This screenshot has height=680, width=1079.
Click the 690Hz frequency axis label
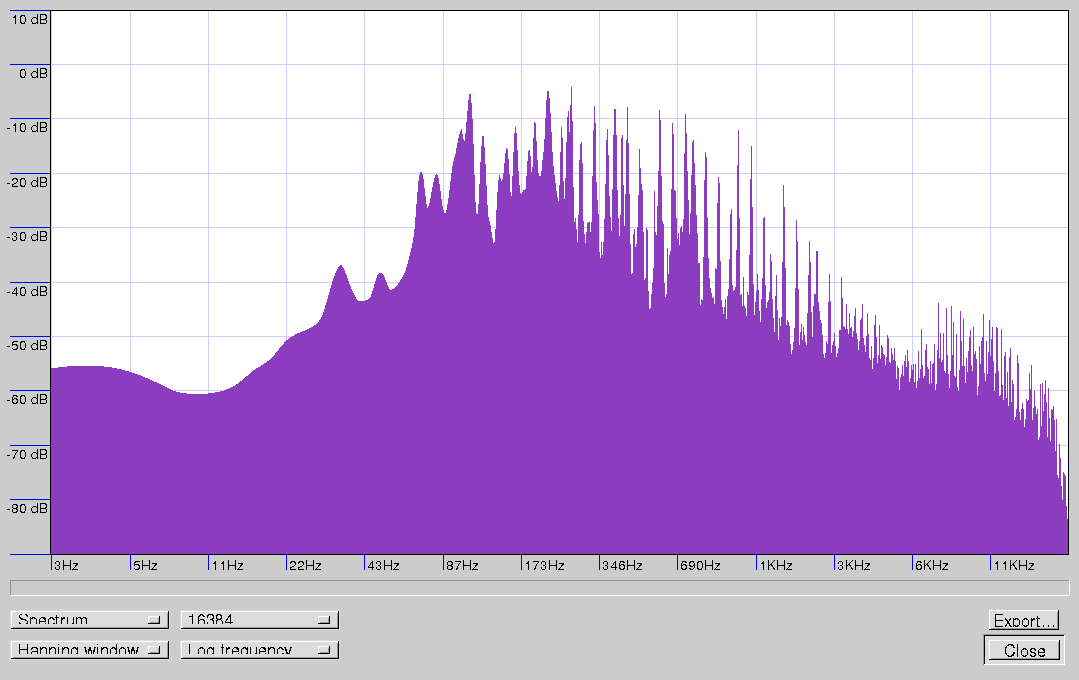coord(700,566)
